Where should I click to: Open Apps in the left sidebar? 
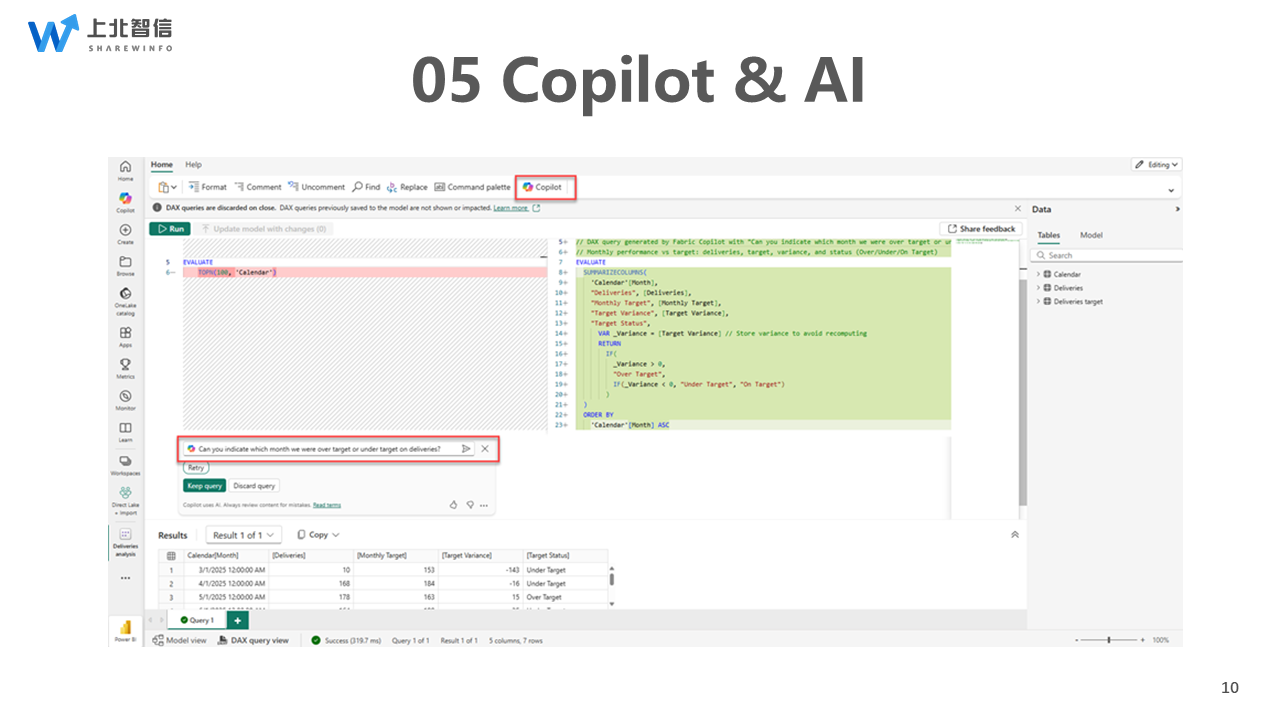pyautogui.click(x=125, y=337)
